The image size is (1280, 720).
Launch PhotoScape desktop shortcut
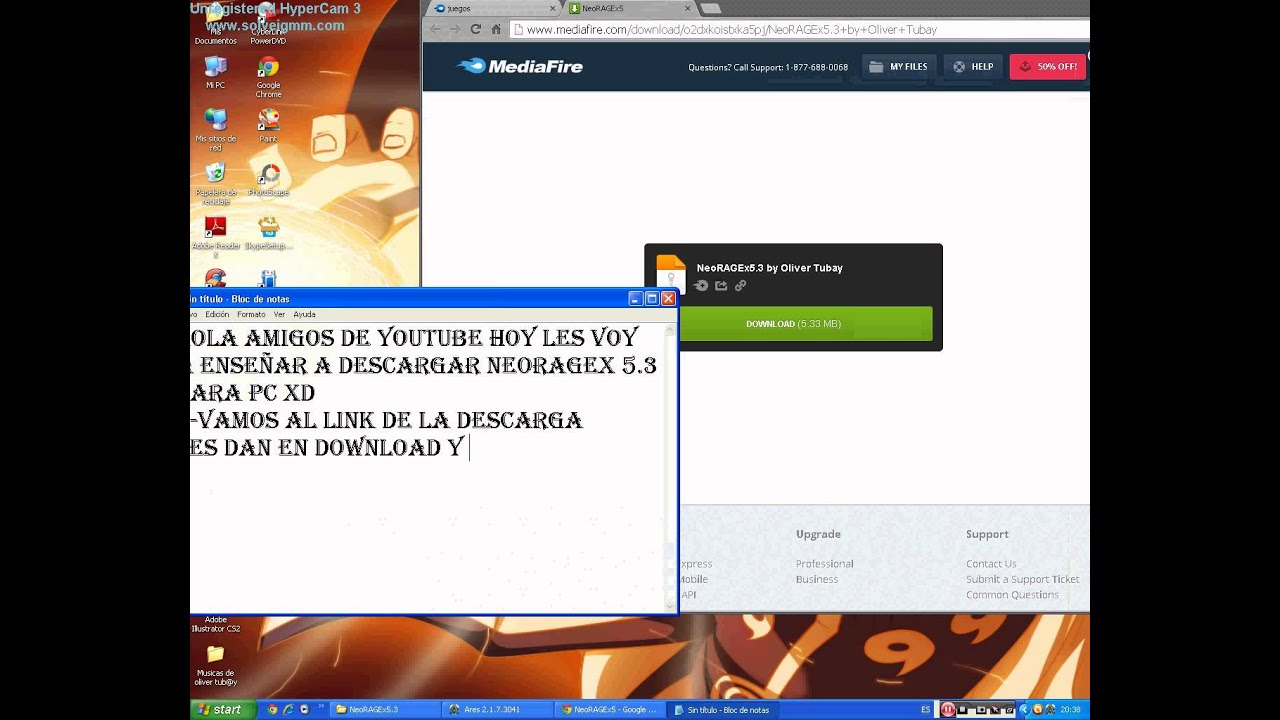pos(268,180)
